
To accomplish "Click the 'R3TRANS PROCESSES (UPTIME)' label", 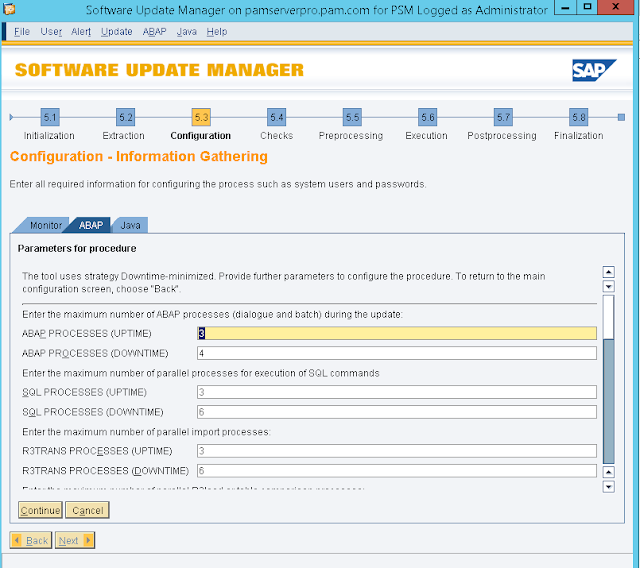I will (97, 451).
